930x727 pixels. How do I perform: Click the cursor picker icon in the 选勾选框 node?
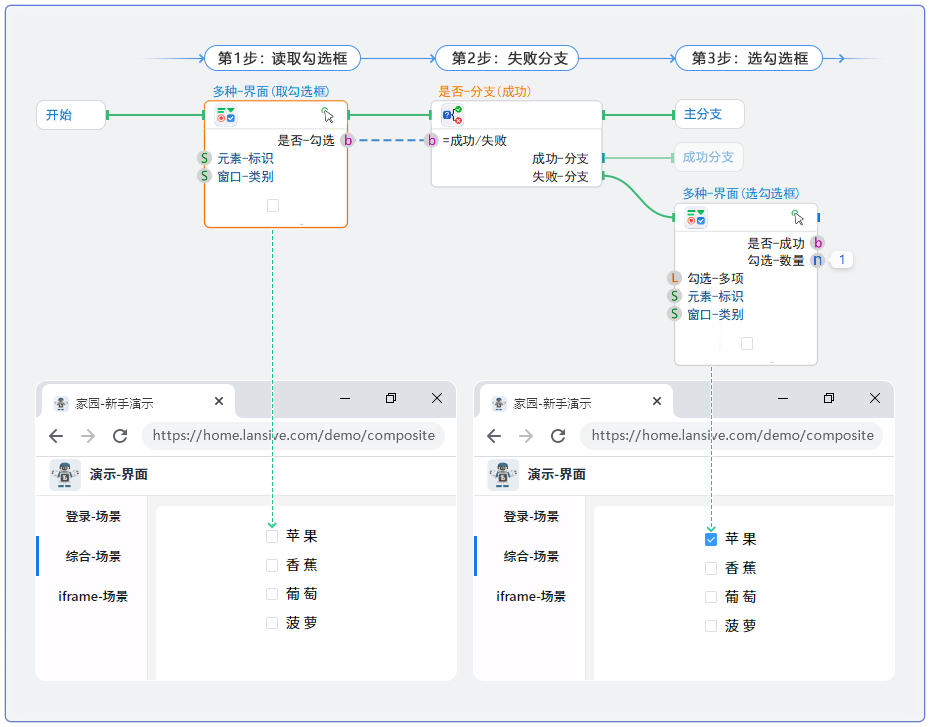pyautogui.click(x=798, y=218)
